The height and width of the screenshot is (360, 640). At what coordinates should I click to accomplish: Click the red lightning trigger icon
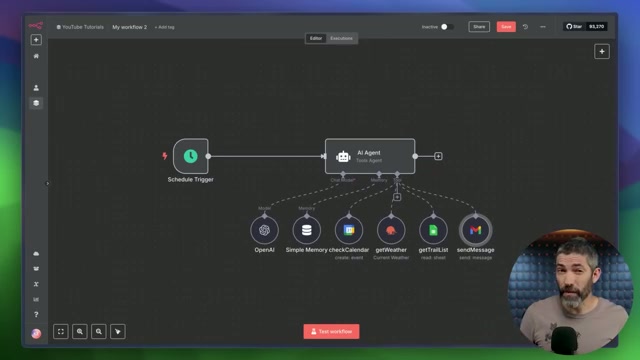click(x=164, y=156)
